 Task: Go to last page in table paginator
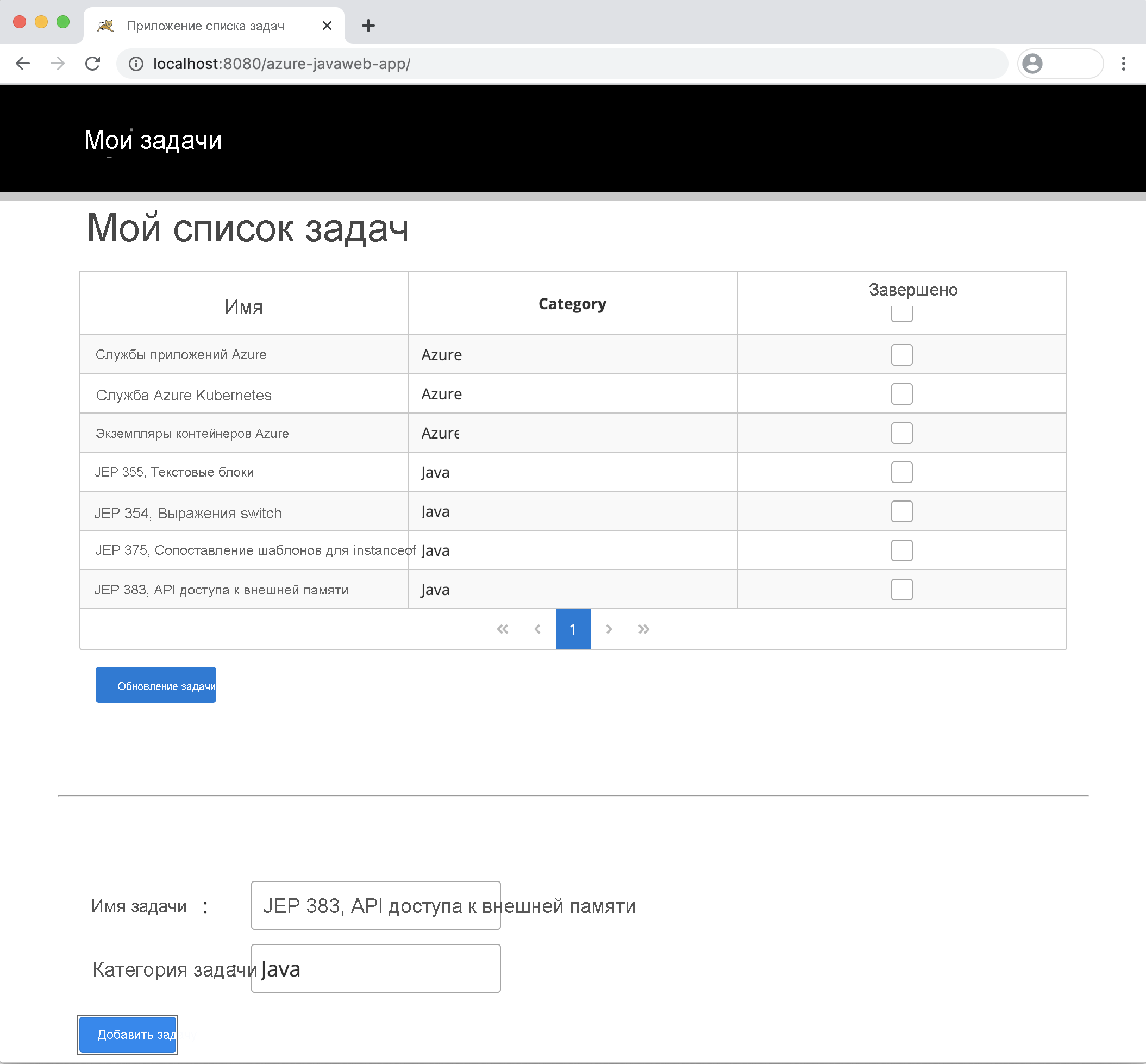pyautogui.click(x=643, y=629)
